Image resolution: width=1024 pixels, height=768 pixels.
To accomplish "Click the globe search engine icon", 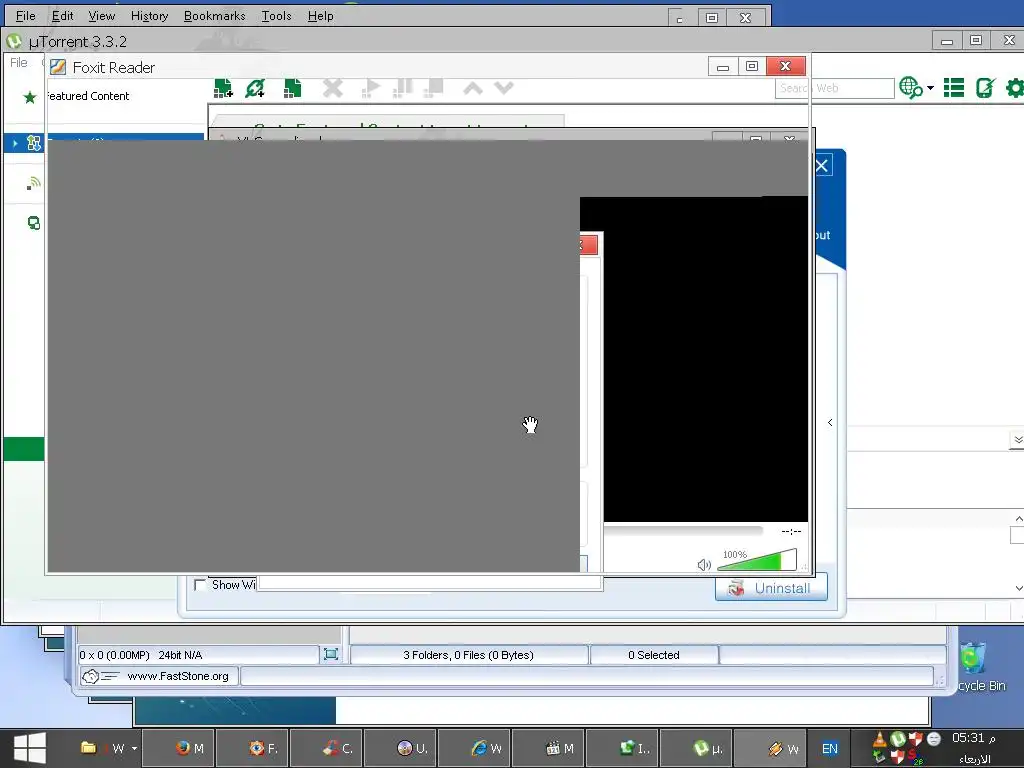I will (910, 88).
